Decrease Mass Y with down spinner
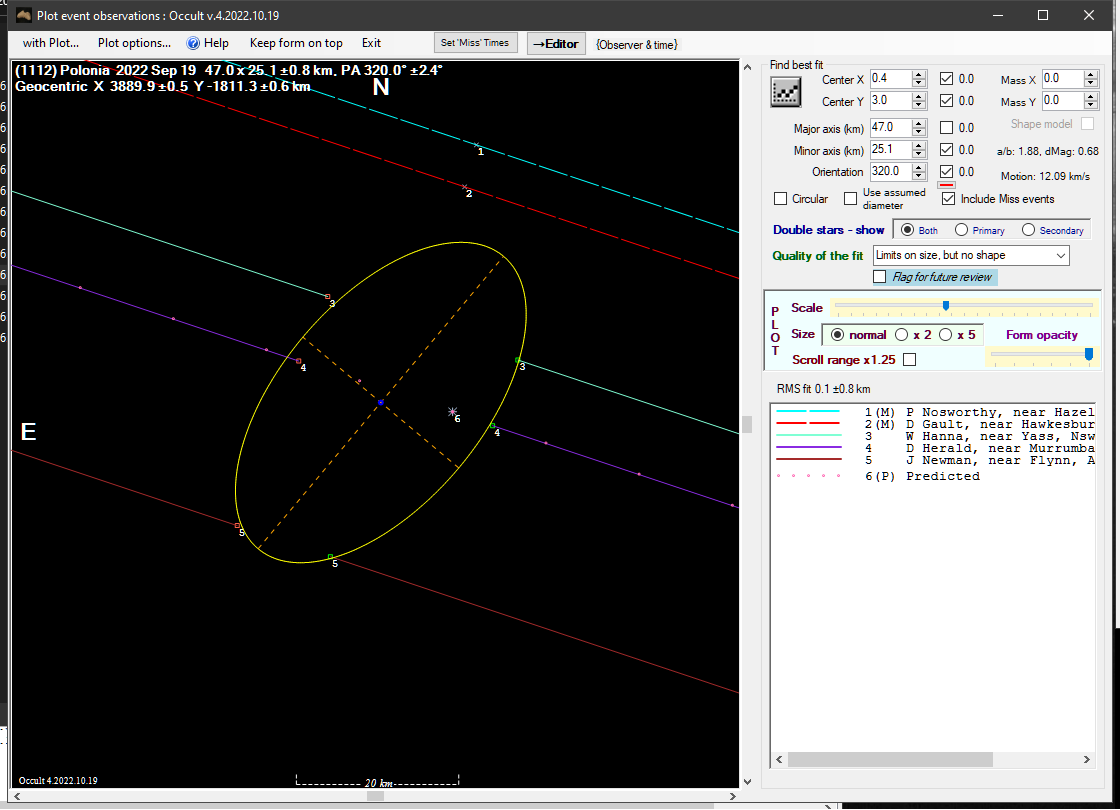This screenshot has height=810, width=1120. pos(1090,106)
